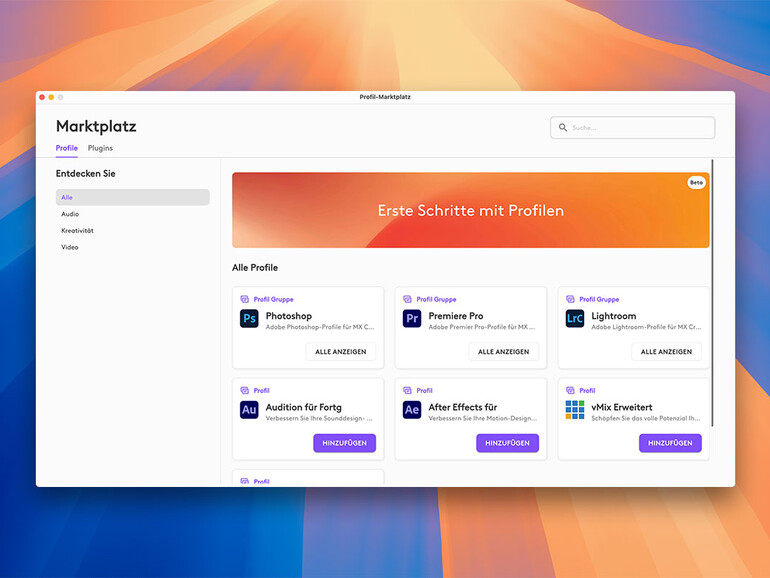
Task: Click ALLE ANZEIGEN on Photoshop card
Action: (x=341, y=352)
